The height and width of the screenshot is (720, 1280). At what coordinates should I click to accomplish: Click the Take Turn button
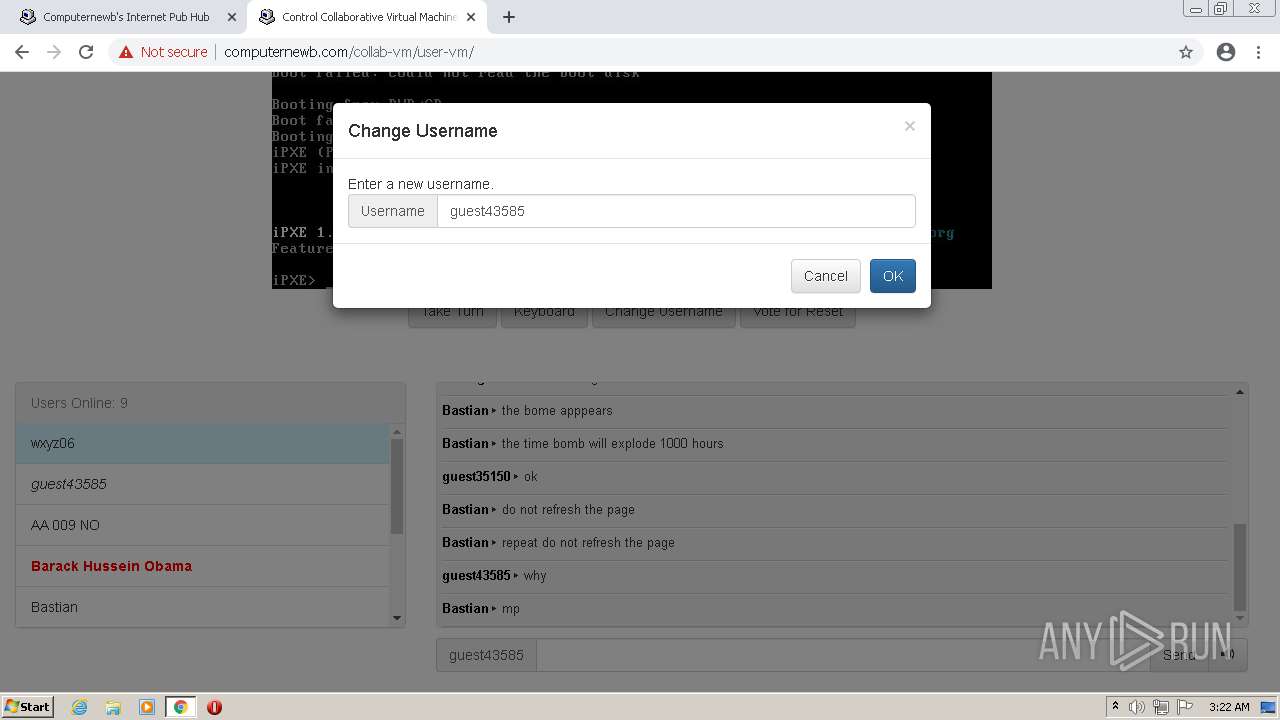click(452, 314)
